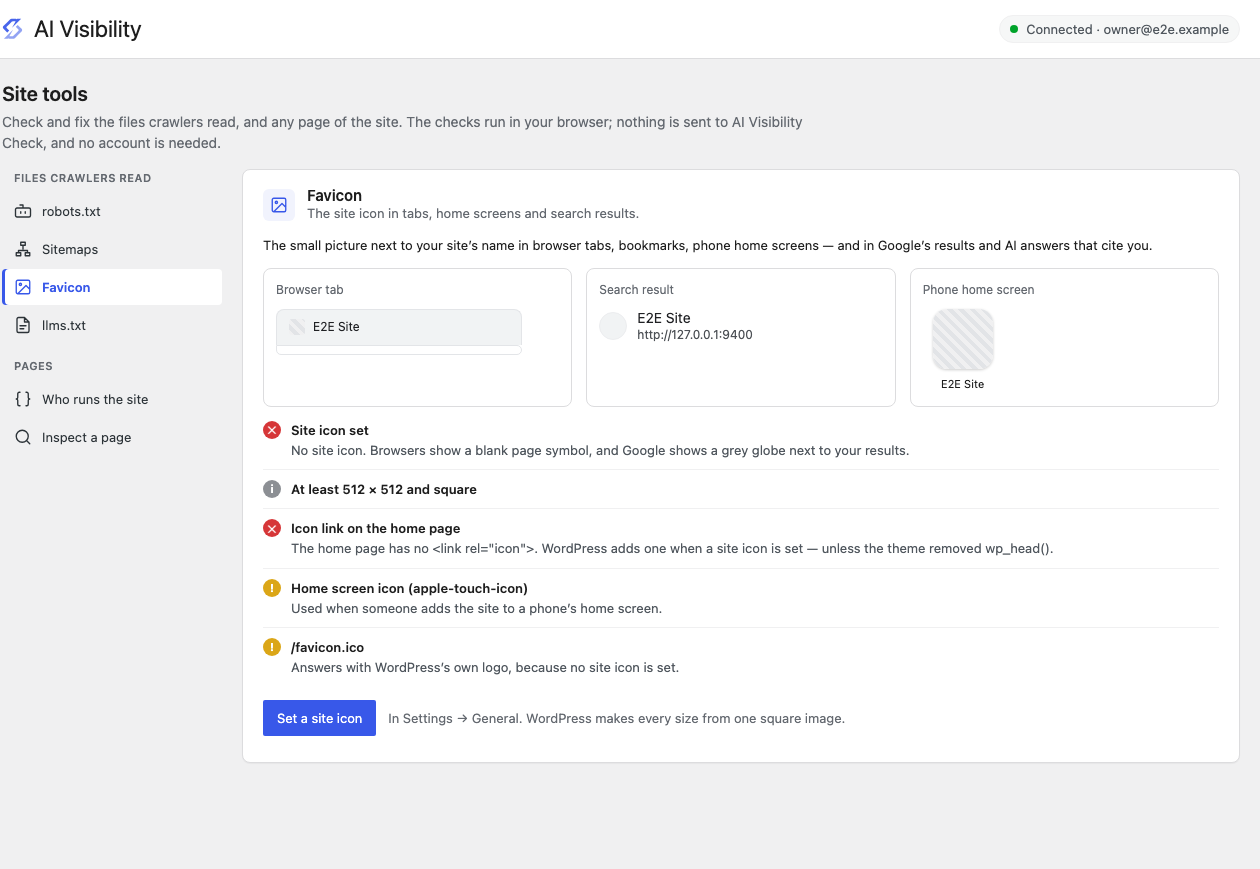Click the In Settings → General hint text
Image resolution: width=1260 pixels, height=869 pixels.
[617, 718]
